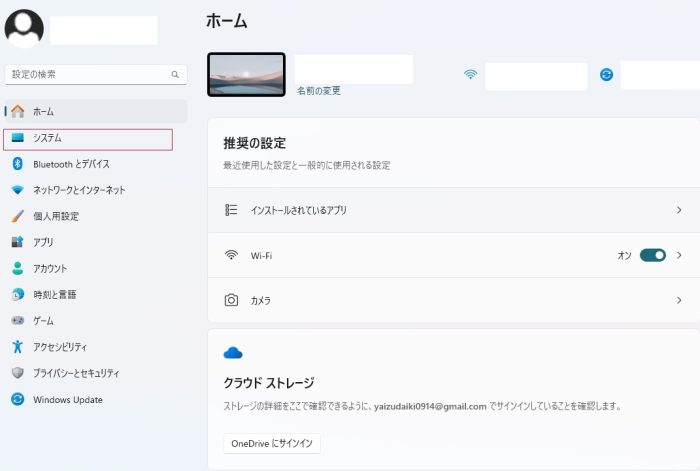Select ネットワークとインターネット menu item
The image size is (700, 471).
click(x=95, y=190)
